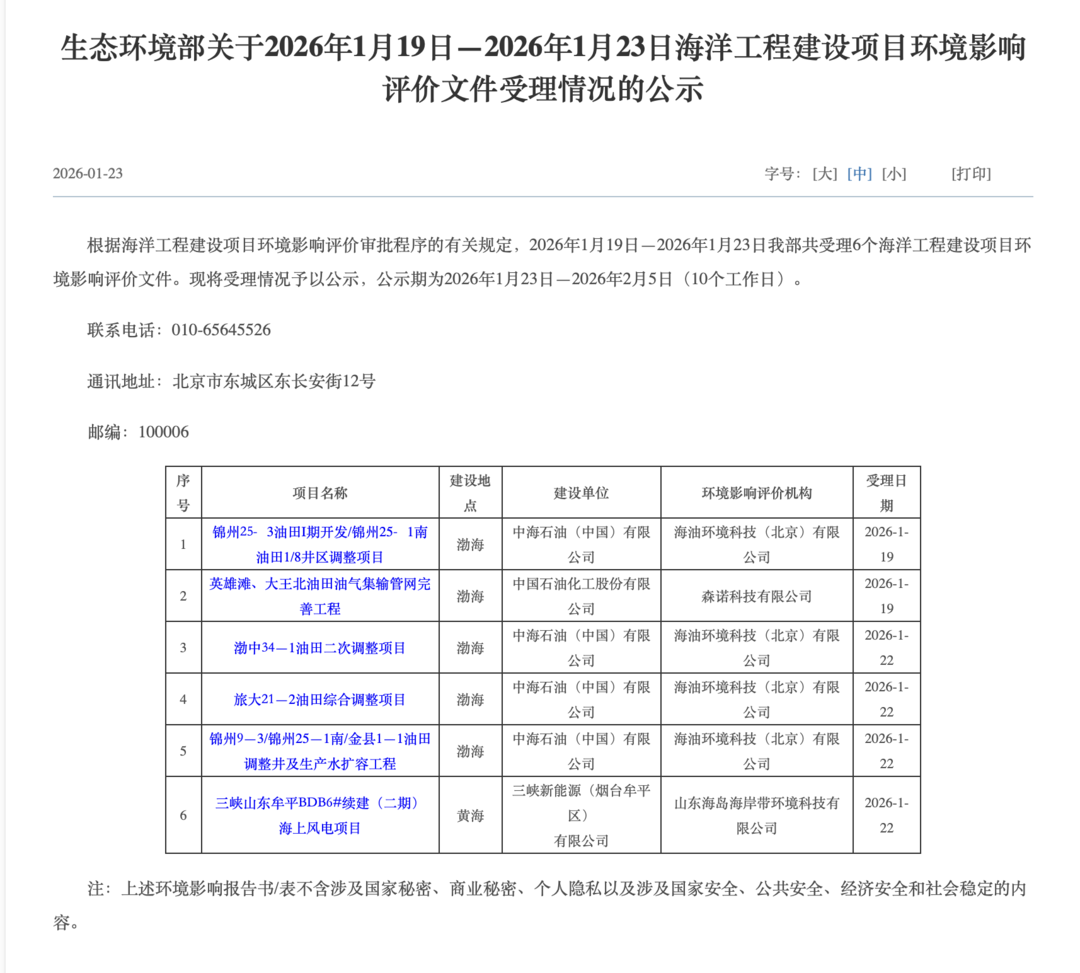Screen dimensions: 1080x973
Task: Click 渤海 in row 3
Action: [x=470, y=648]
